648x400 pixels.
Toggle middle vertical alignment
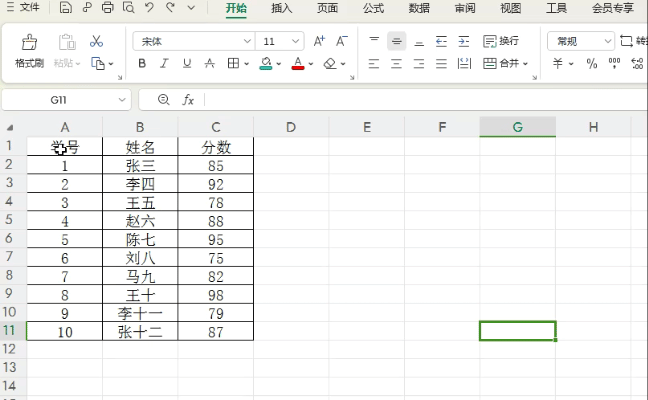click(397, 41)
